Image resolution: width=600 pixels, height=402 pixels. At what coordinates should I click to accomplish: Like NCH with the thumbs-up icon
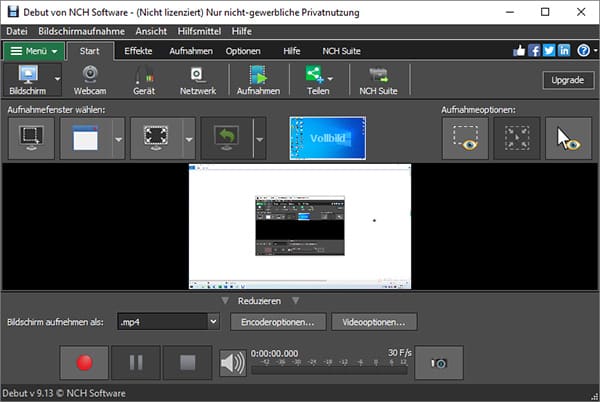(519, 50)
